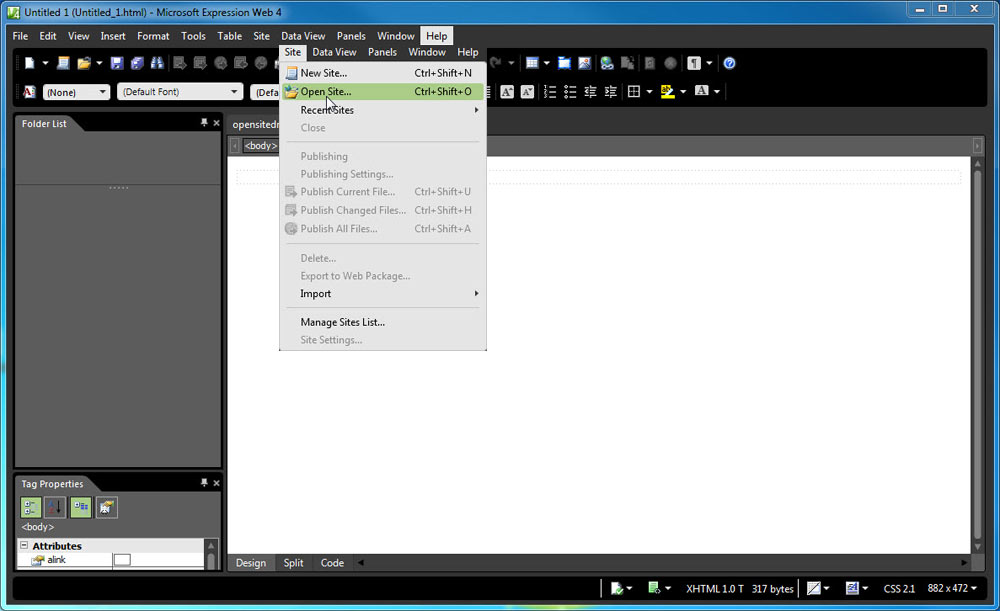Choose Manage Sites List...

[382, 322]
